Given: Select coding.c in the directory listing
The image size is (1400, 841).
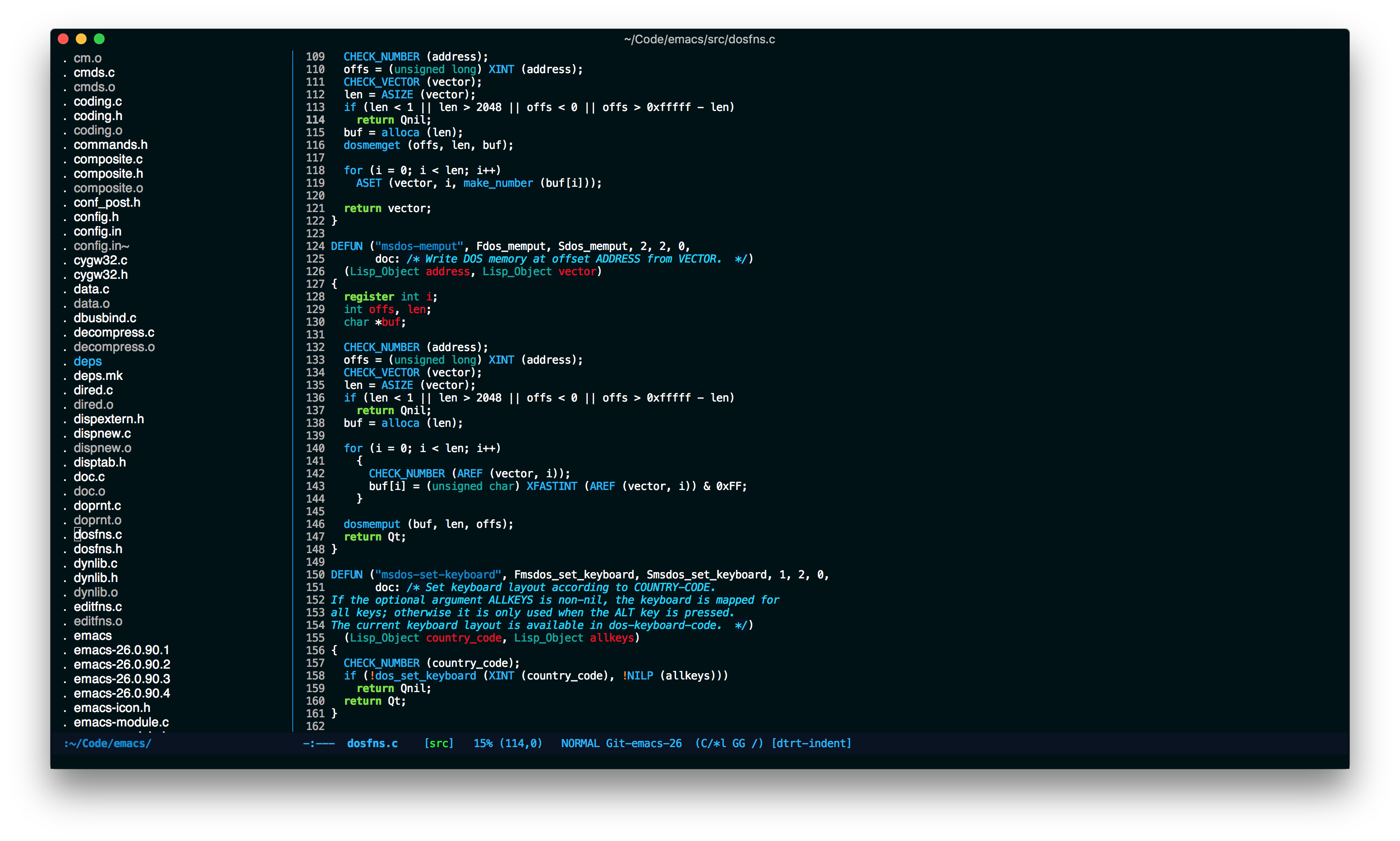Looking at the screenshot, I should pyautogui.click(x=97, y=102).
